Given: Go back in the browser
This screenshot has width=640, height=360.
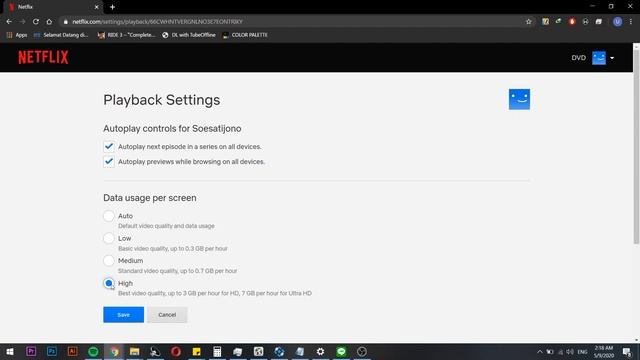Looking at the screenshot, I should (x=9, y=22).
